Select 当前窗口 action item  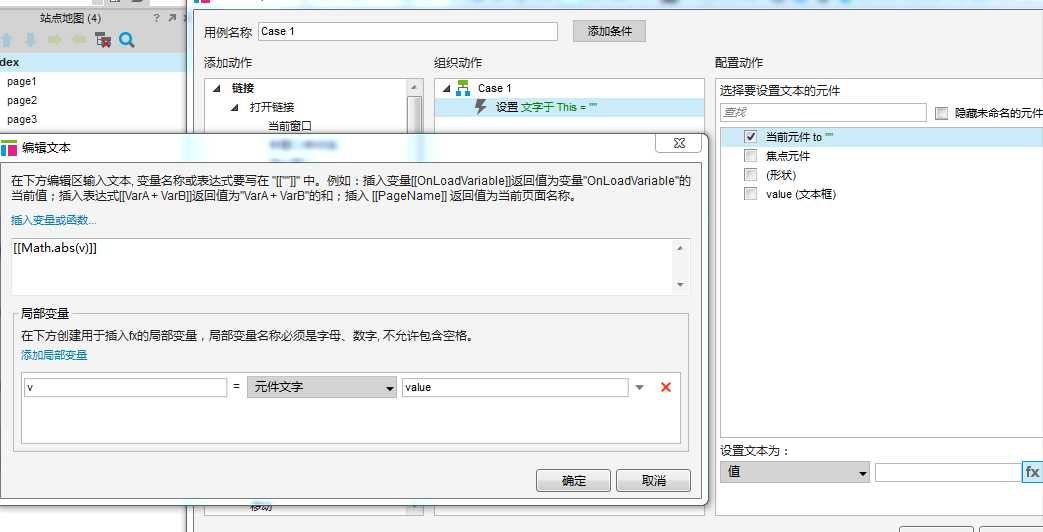click(x=289, y=126)
